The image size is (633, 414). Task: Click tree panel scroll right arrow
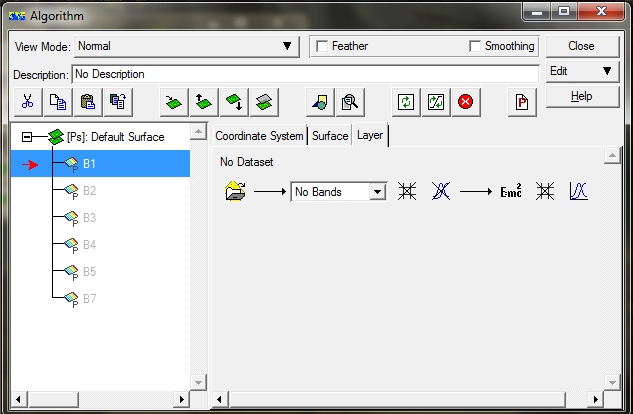(182, 399)
